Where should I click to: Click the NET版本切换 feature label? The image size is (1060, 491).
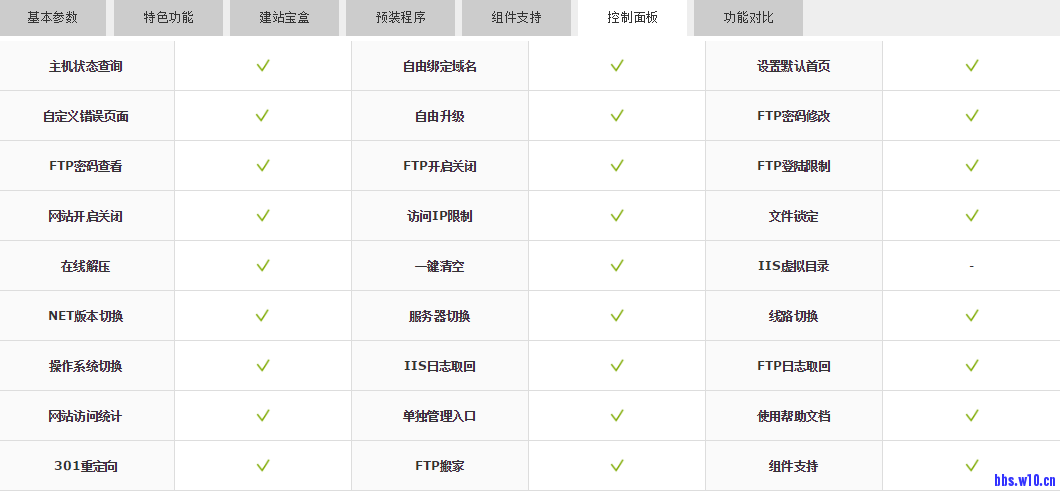pos(86,316)
